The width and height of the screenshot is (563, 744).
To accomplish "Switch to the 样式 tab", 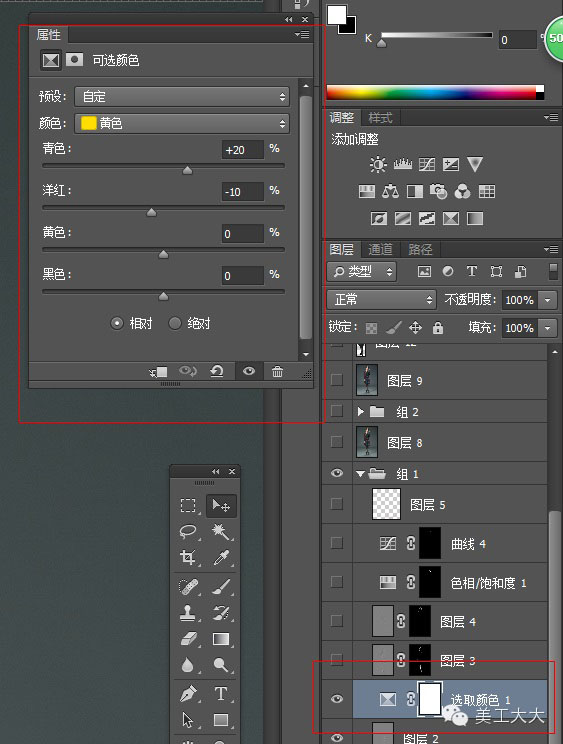I will click(x=380, y=117).
